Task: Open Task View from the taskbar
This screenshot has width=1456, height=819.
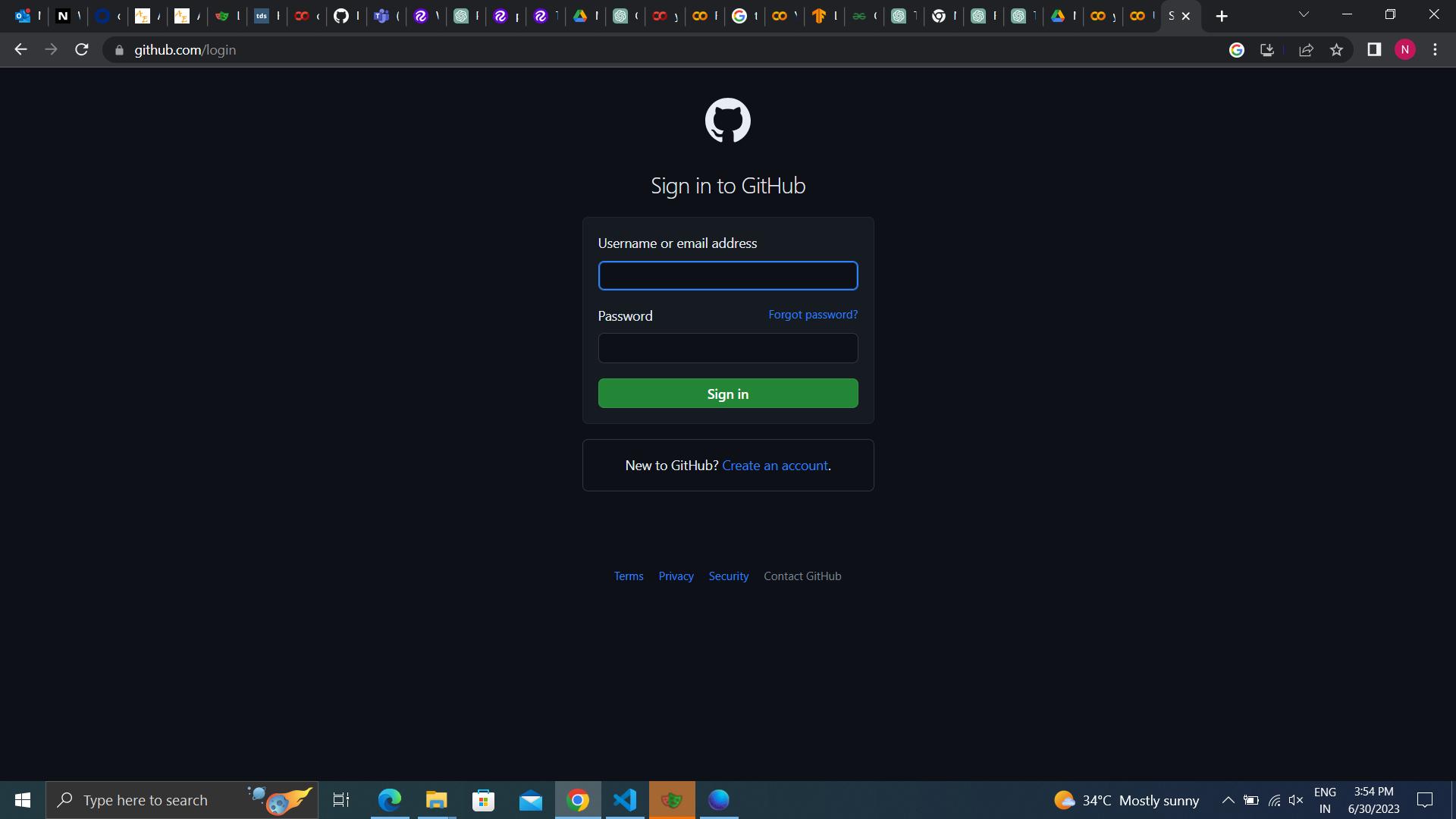Action: click(341, 800)
